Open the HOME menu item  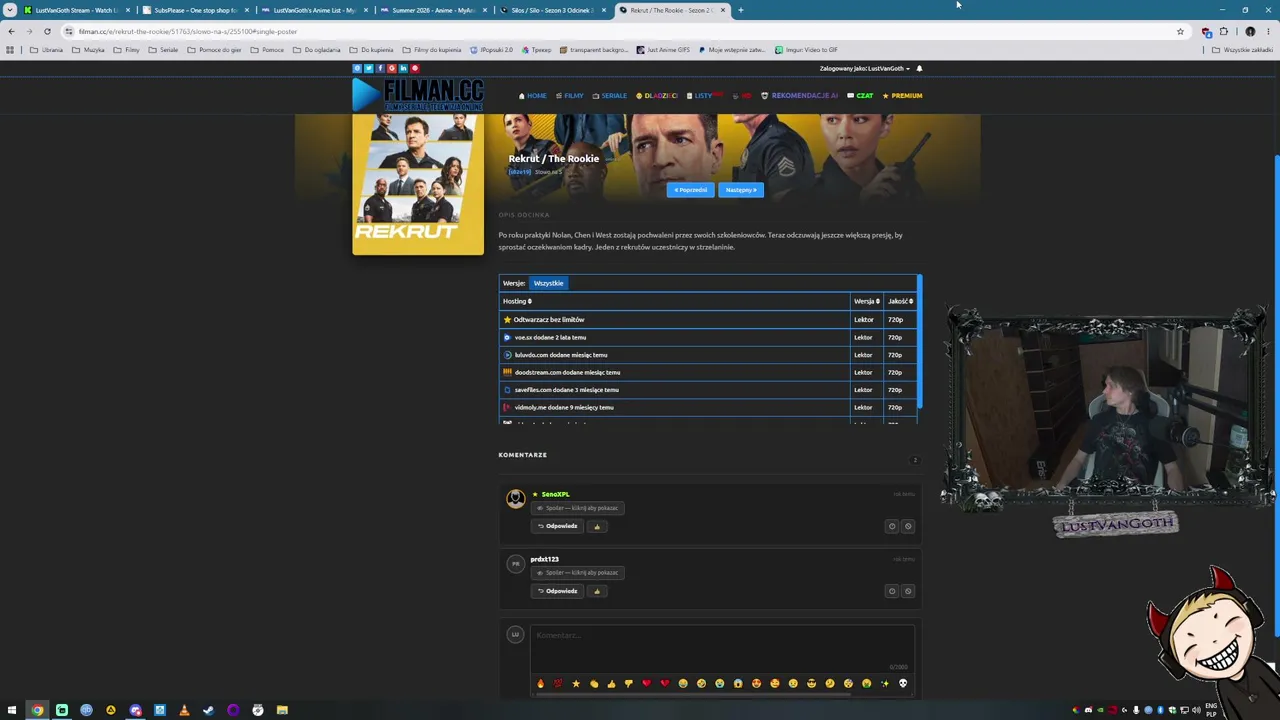533,96
